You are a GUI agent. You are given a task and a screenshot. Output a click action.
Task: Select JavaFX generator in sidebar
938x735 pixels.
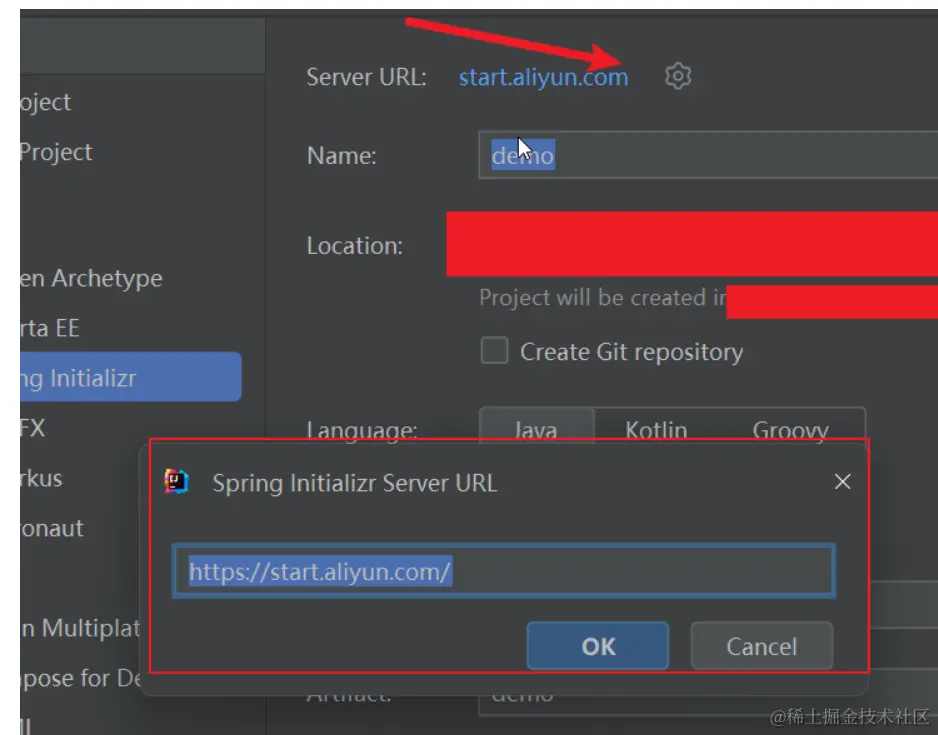point(33,428)
